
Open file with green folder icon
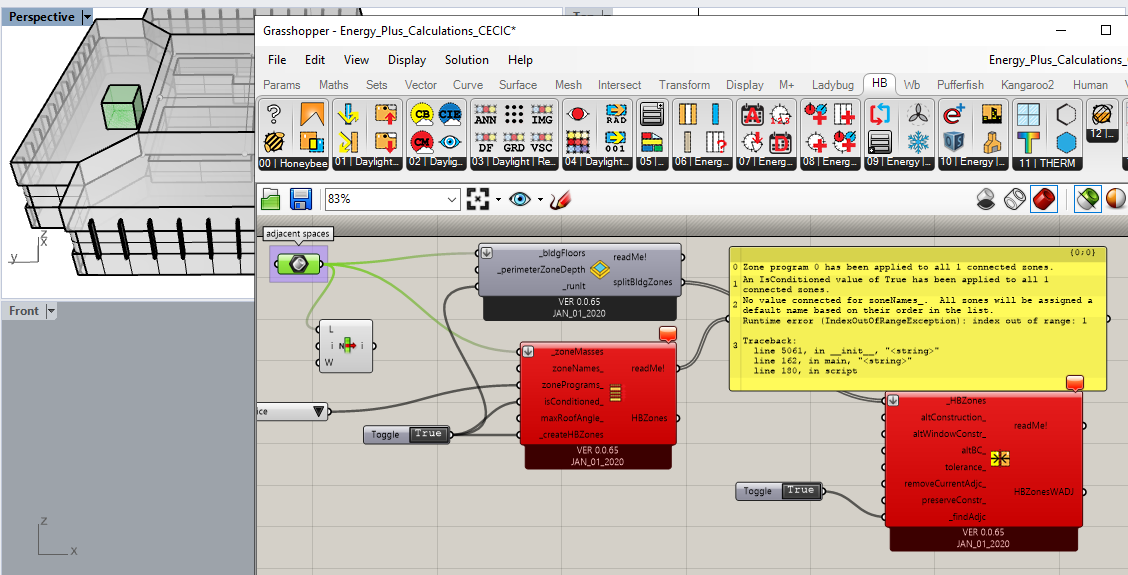(x=270, y=199)
